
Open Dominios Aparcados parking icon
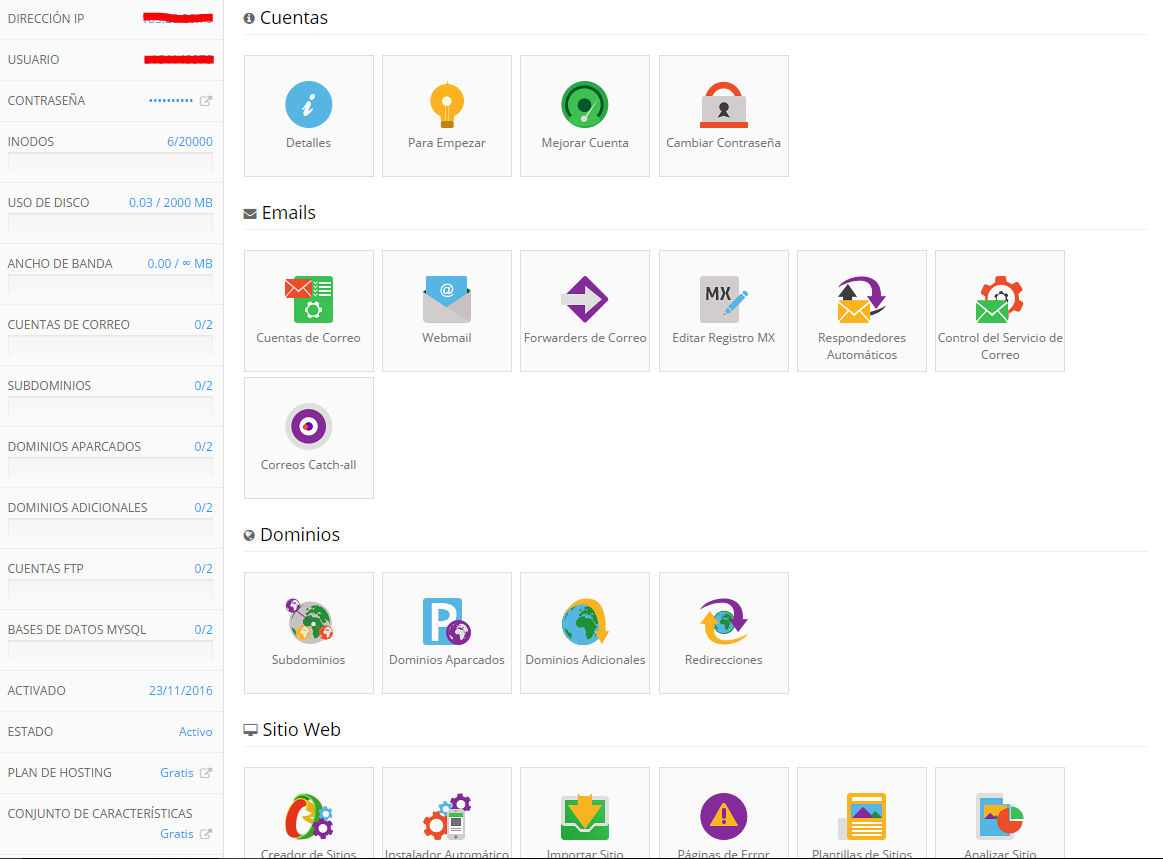[446, 622]
